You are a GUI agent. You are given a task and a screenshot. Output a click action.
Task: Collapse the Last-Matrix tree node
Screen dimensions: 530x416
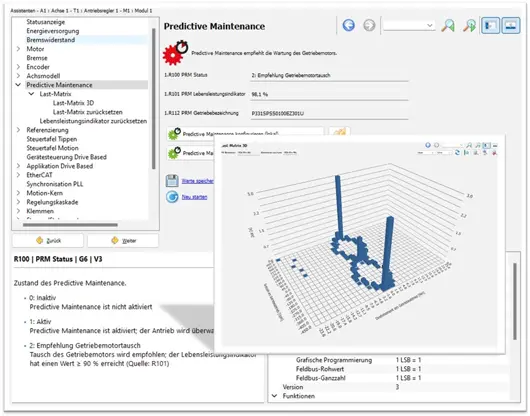(31, 94)
